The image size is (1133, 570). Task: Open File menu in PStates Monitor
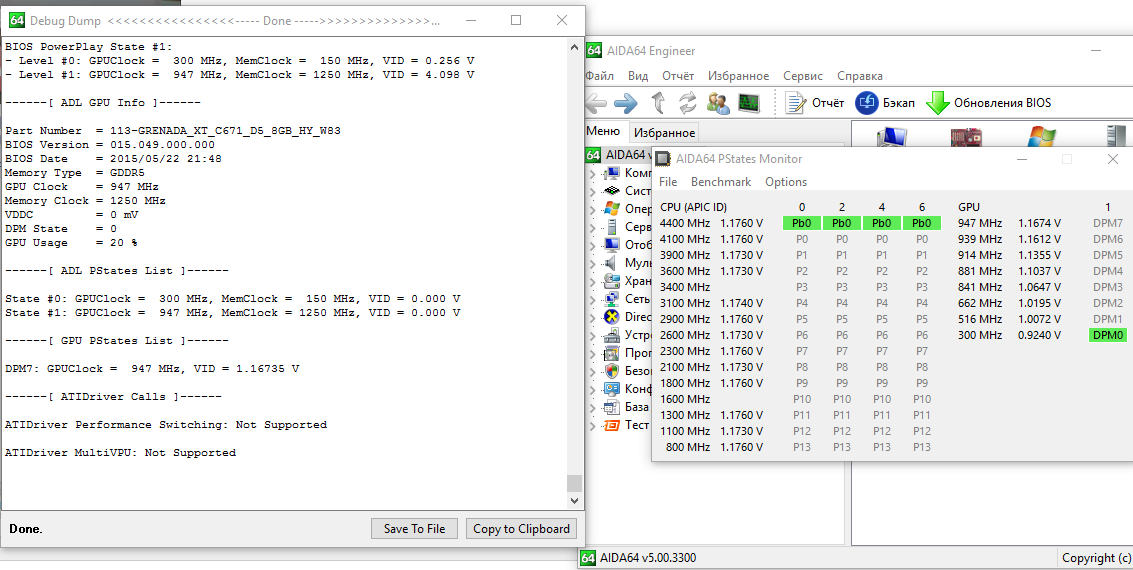(668, 182)
